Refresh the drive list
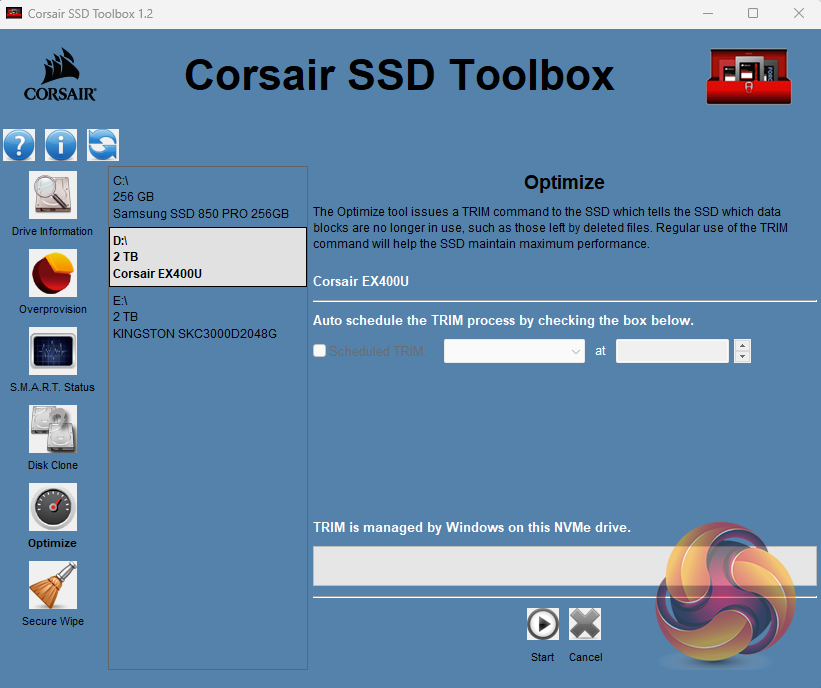The height and width of the screenshot is (688, 821). [x=103, y=145]
